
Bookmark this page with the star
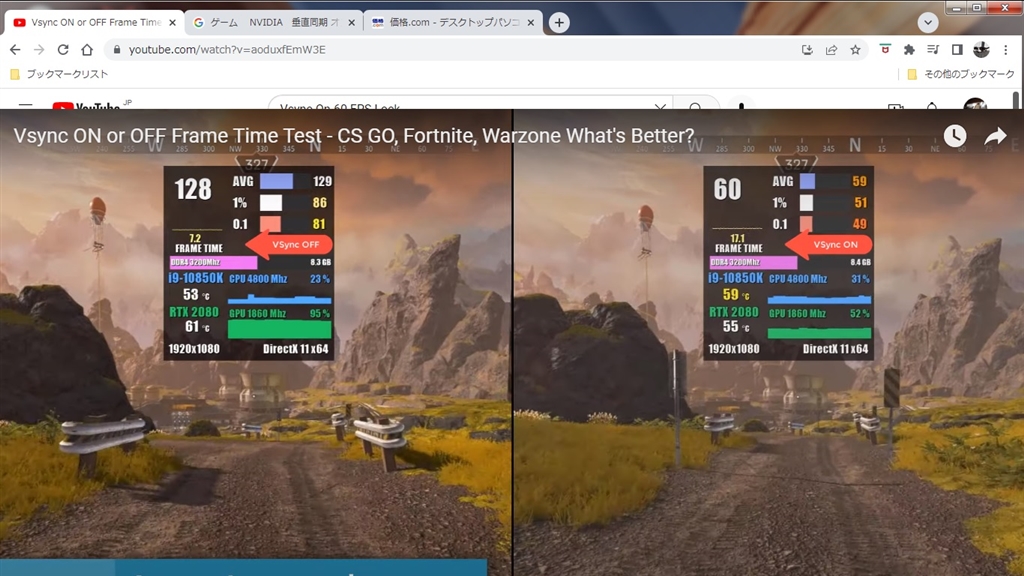856,50
